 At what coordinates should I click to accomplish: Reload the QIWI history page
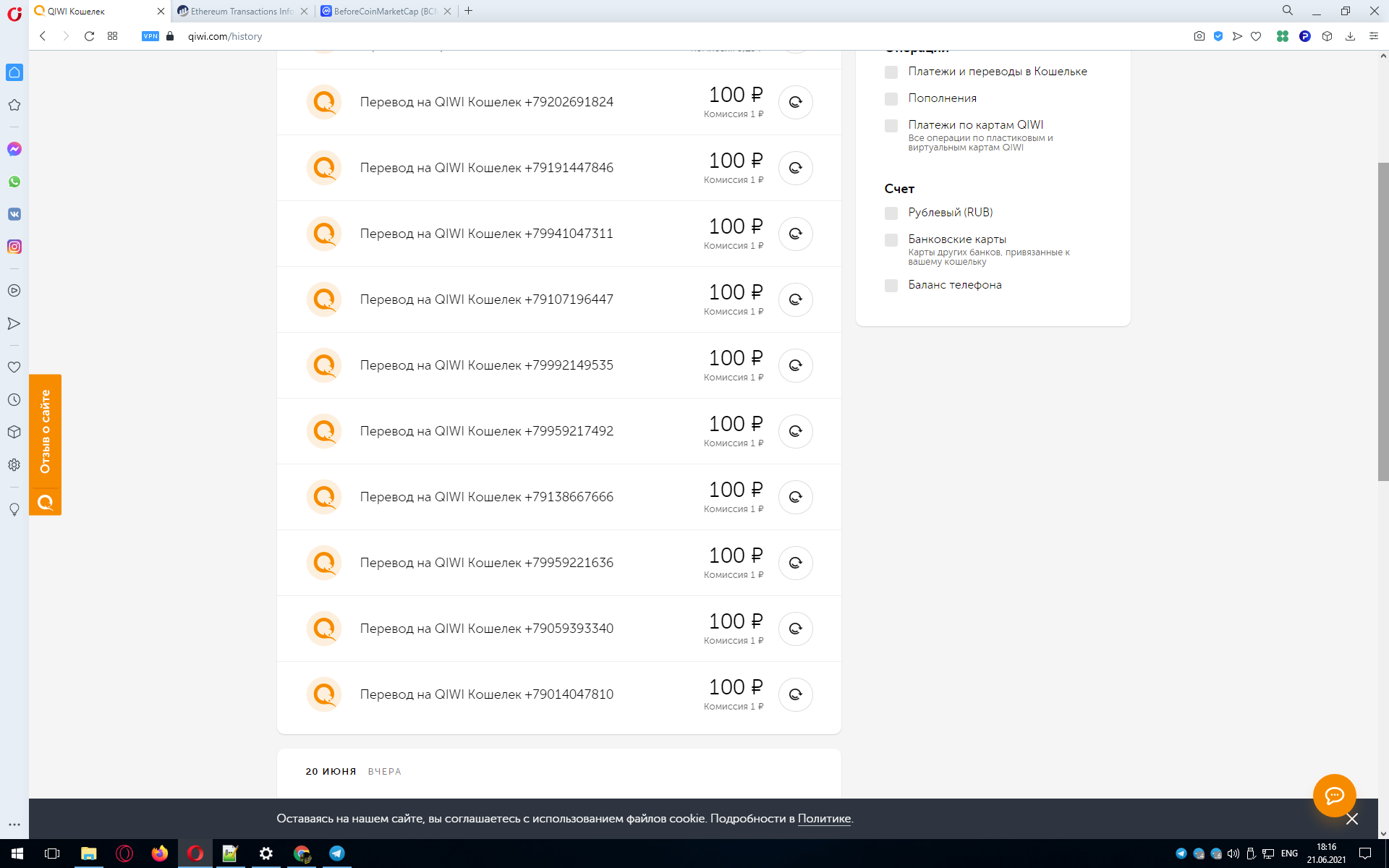(x=89, y=36)
